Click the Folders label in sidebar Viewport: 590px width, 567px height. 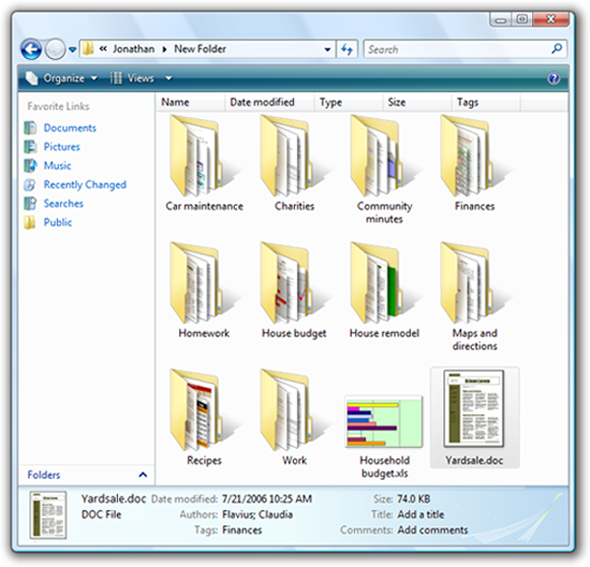pyautogui.click(x=44, y=475)
